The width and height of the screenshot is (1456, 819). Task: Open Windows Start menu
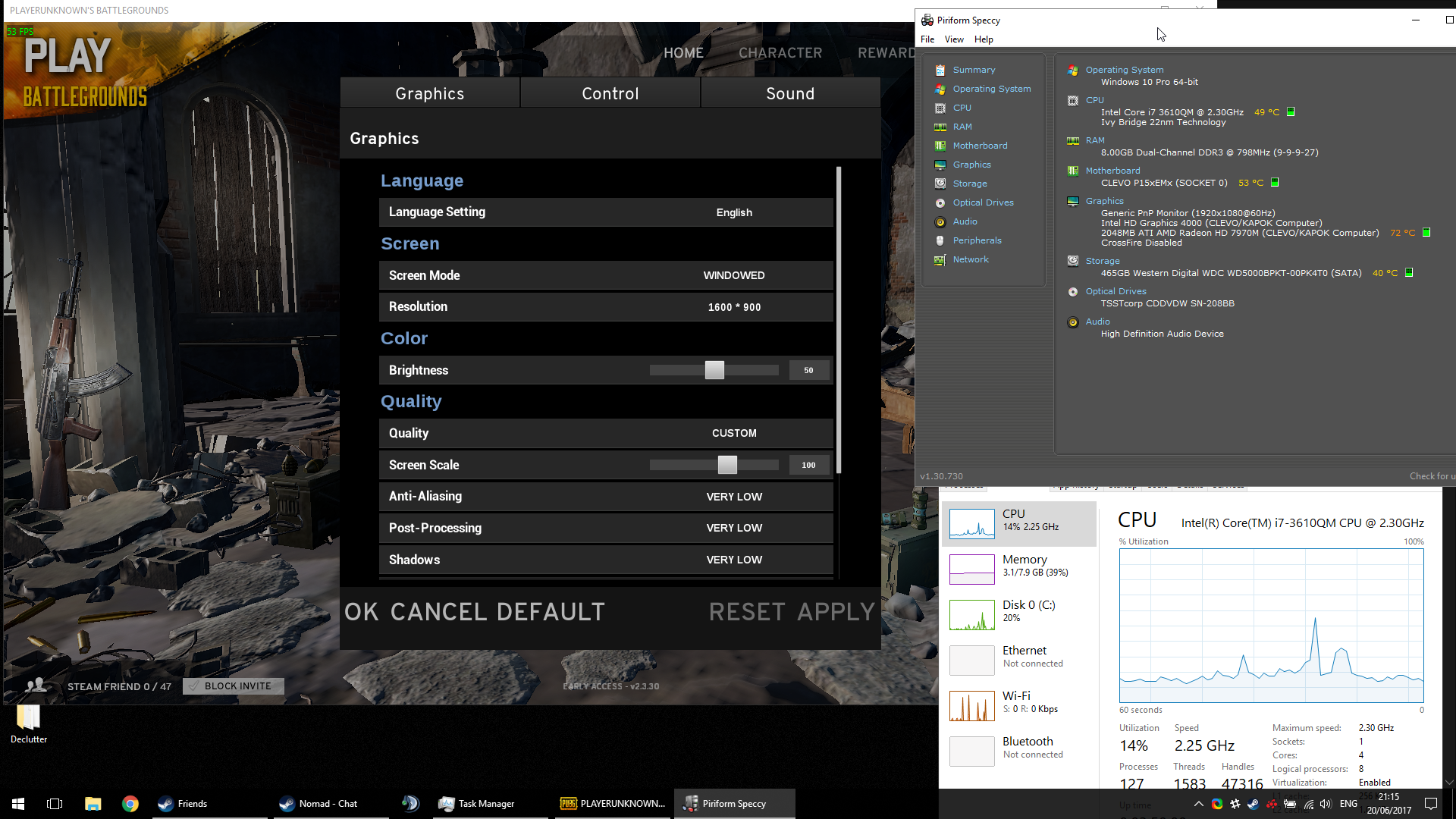(18, 804)
